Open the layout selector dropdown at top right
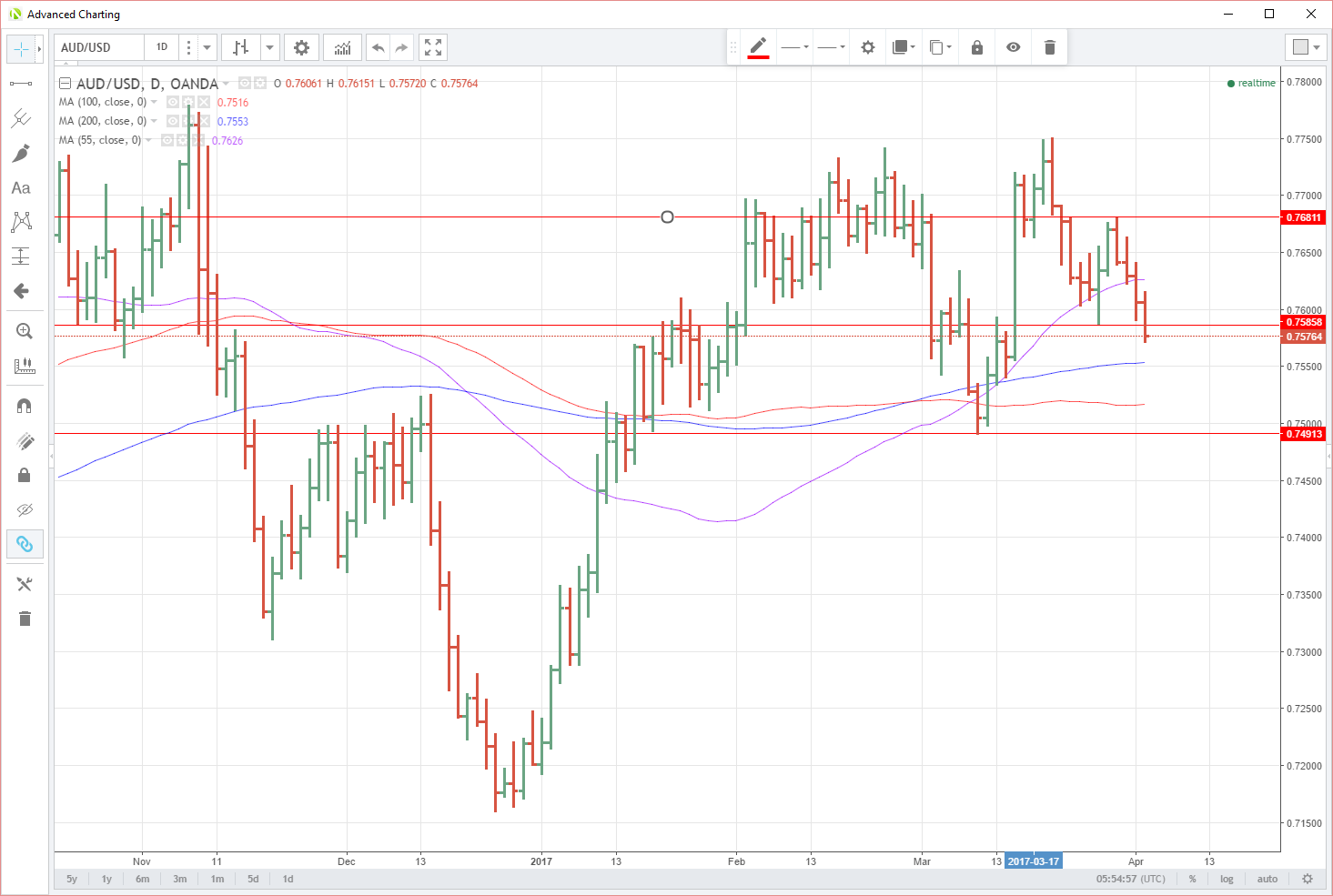The width and height of the screenshot is (1333, 896). pyautogui.click(x=1306, y=47)
